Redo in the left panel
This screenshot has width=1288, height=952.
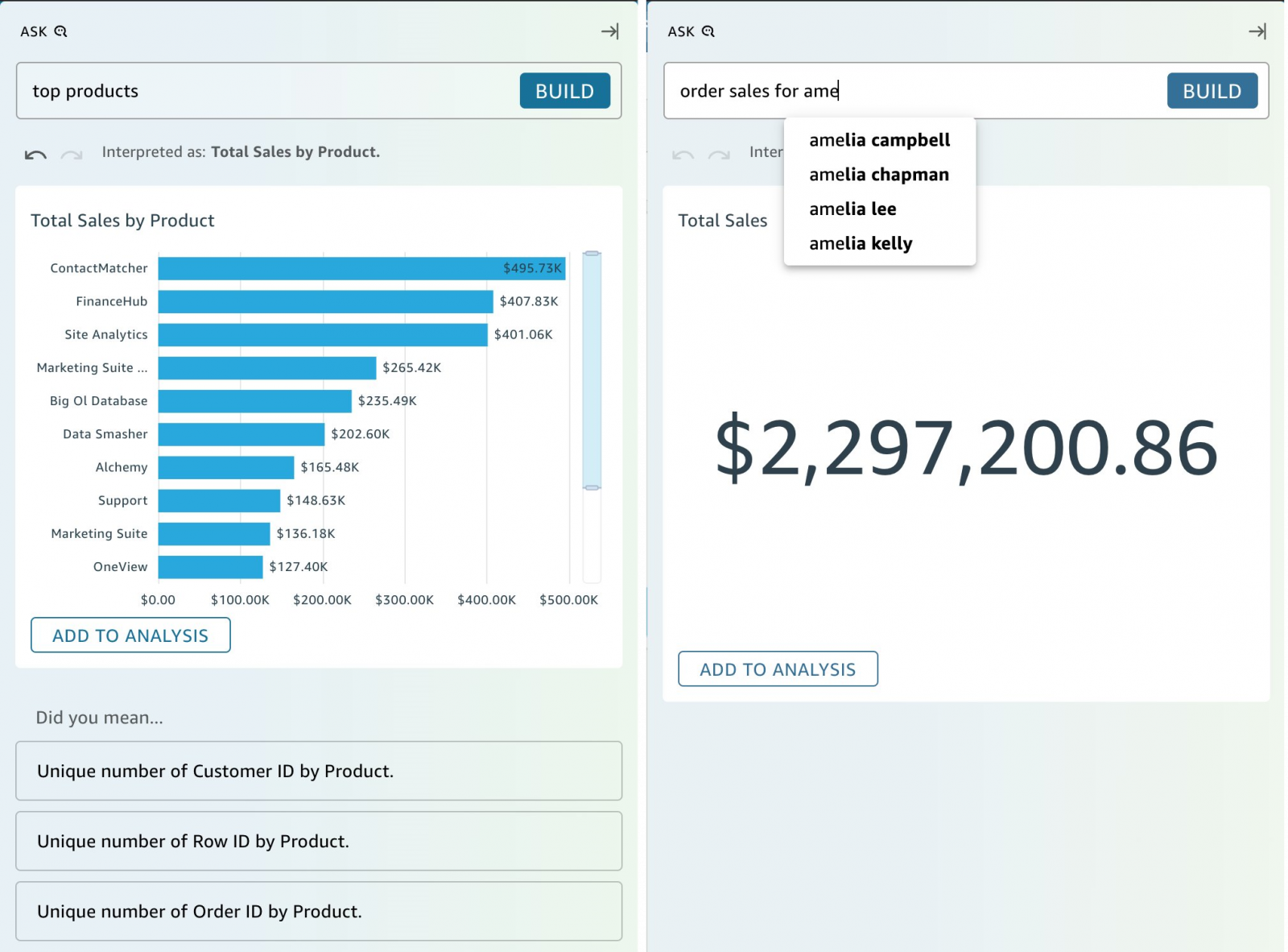click(72, 154)
